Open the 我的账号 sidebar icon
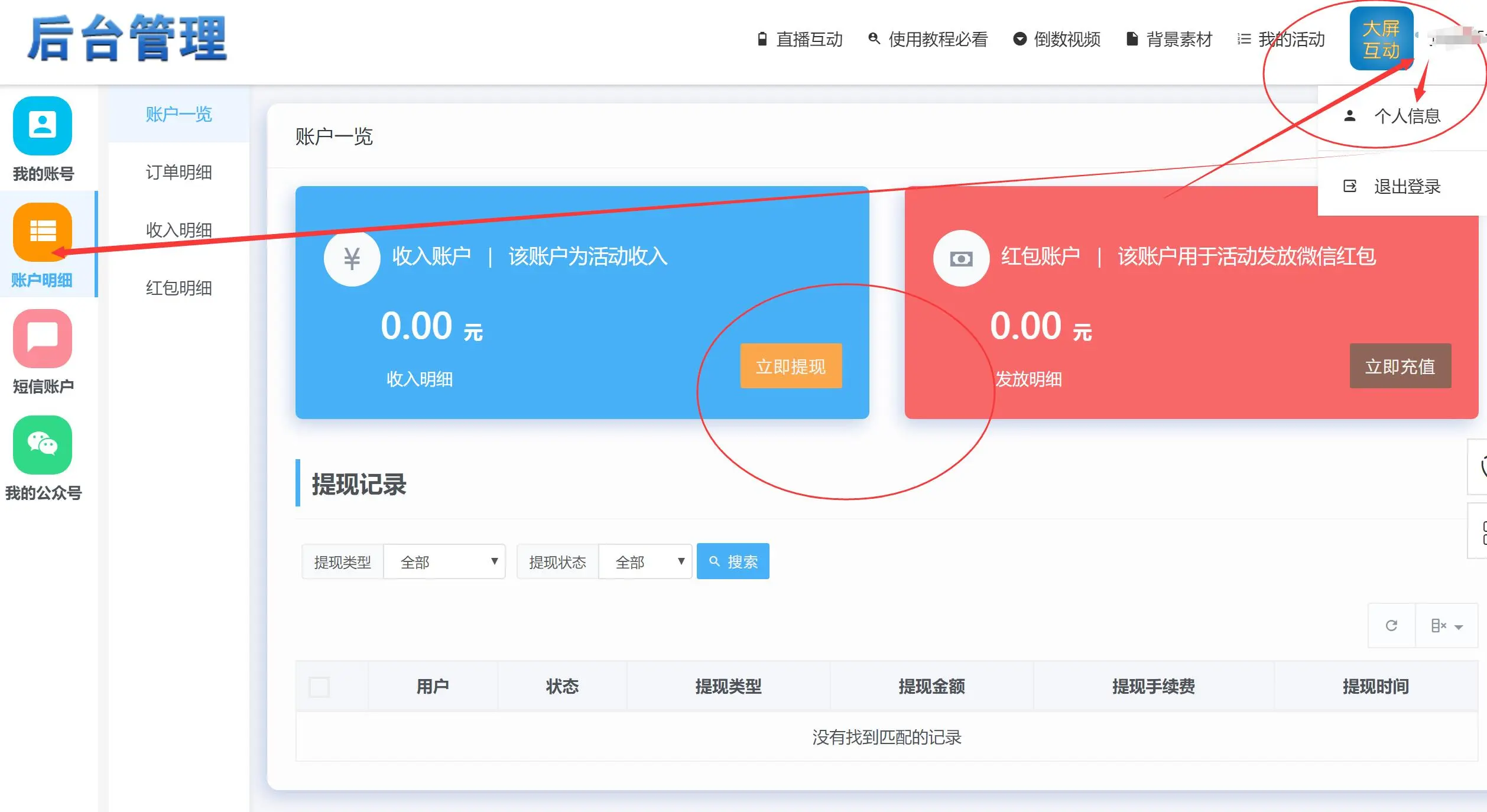The image size is (1487, 812). click(x=43, y=126)
